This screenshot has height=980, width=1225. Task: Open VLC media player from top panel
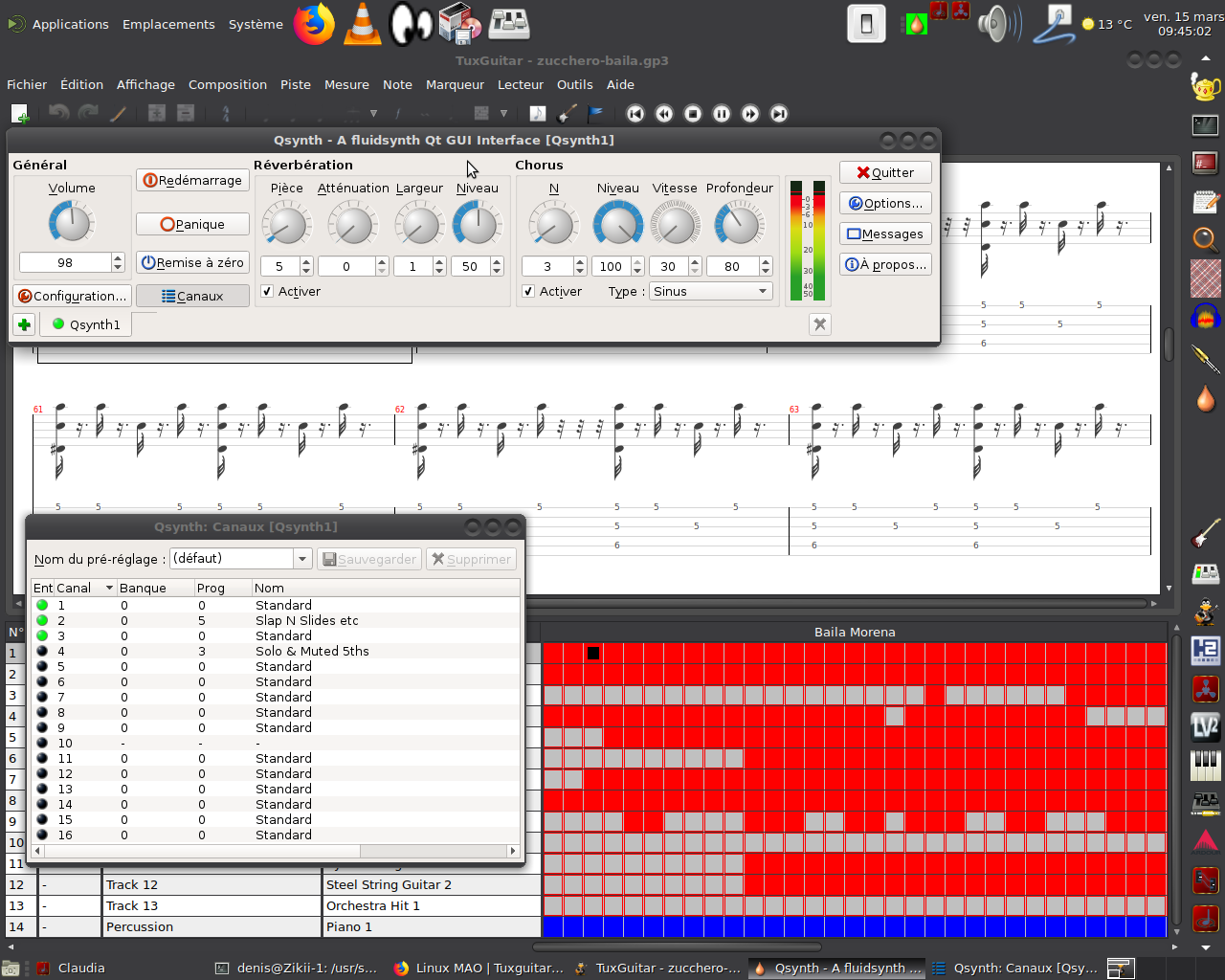point(362,24)
